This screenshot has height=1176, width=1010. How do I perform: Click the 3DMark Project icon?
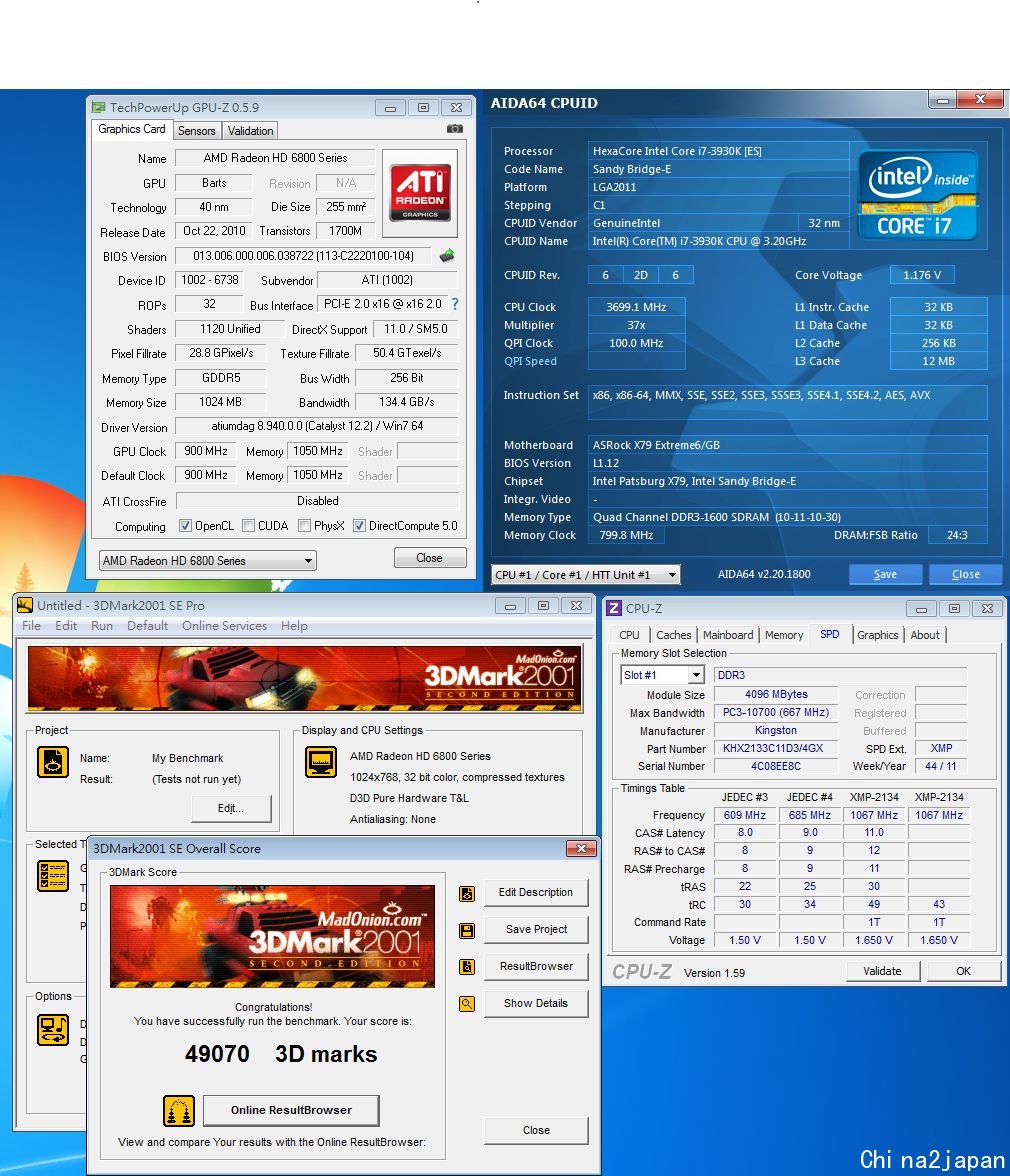(x=53, y=762)
